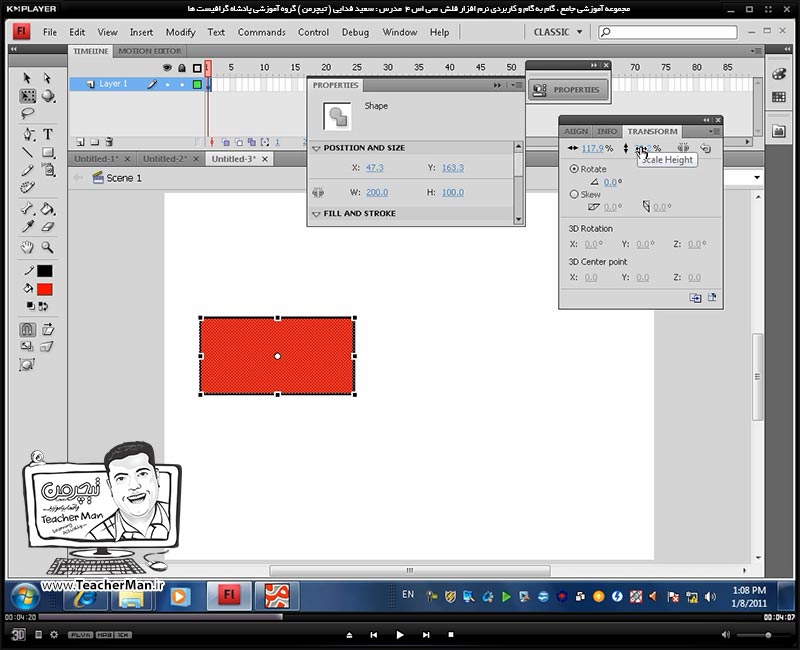
Task: Open the CLASSIC workspace dropdown
Action: coord(558,32)
